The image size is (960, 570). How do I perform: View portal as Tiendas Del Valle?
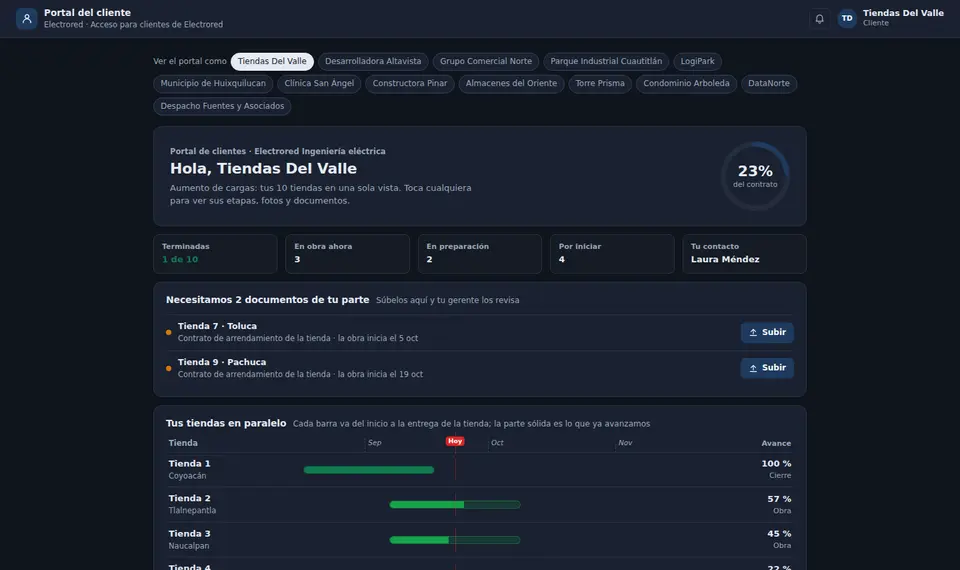tap(272, 61)
